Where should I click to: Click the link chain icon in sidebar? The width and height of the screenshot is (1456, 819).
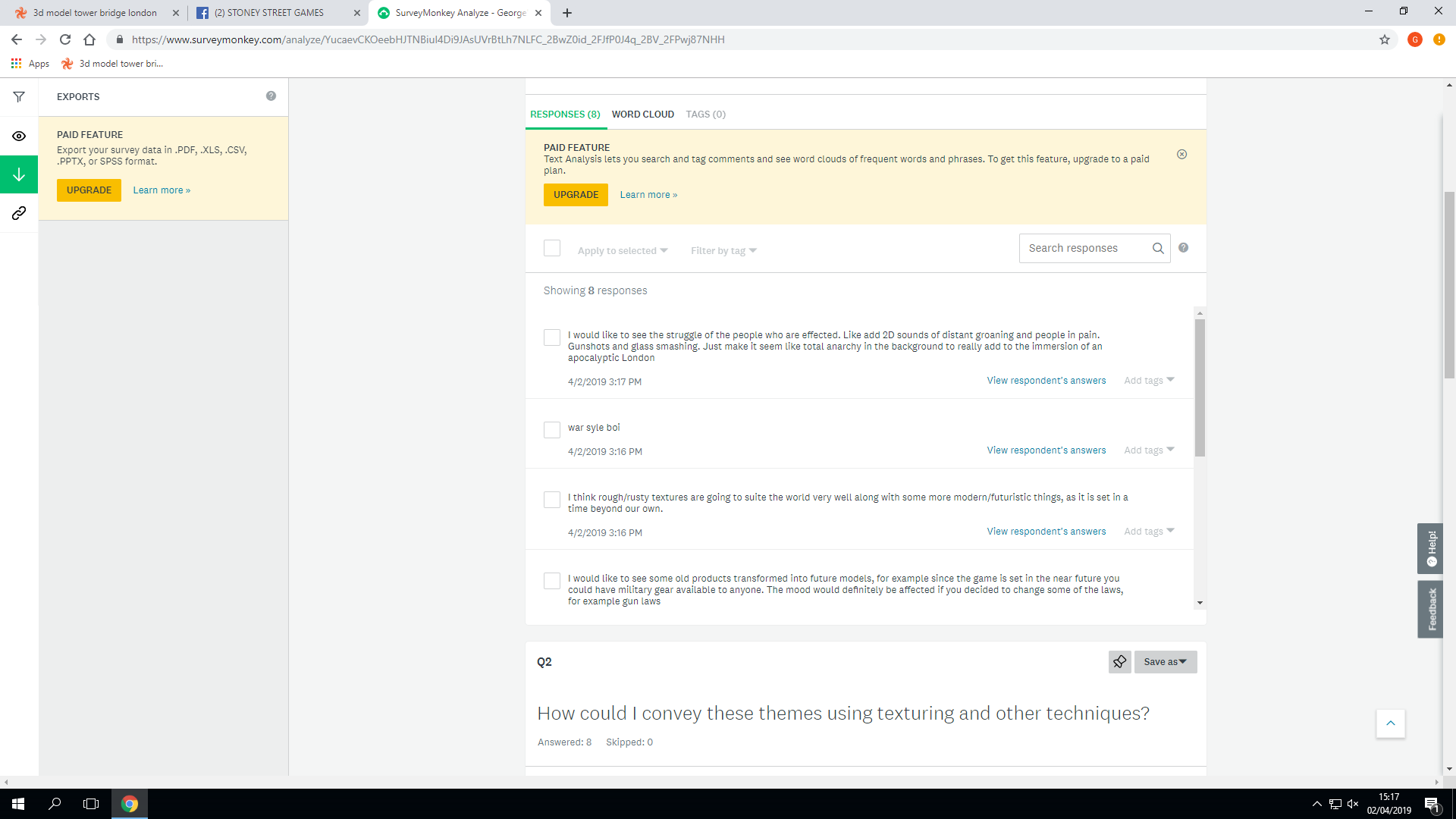coord(19,214)
